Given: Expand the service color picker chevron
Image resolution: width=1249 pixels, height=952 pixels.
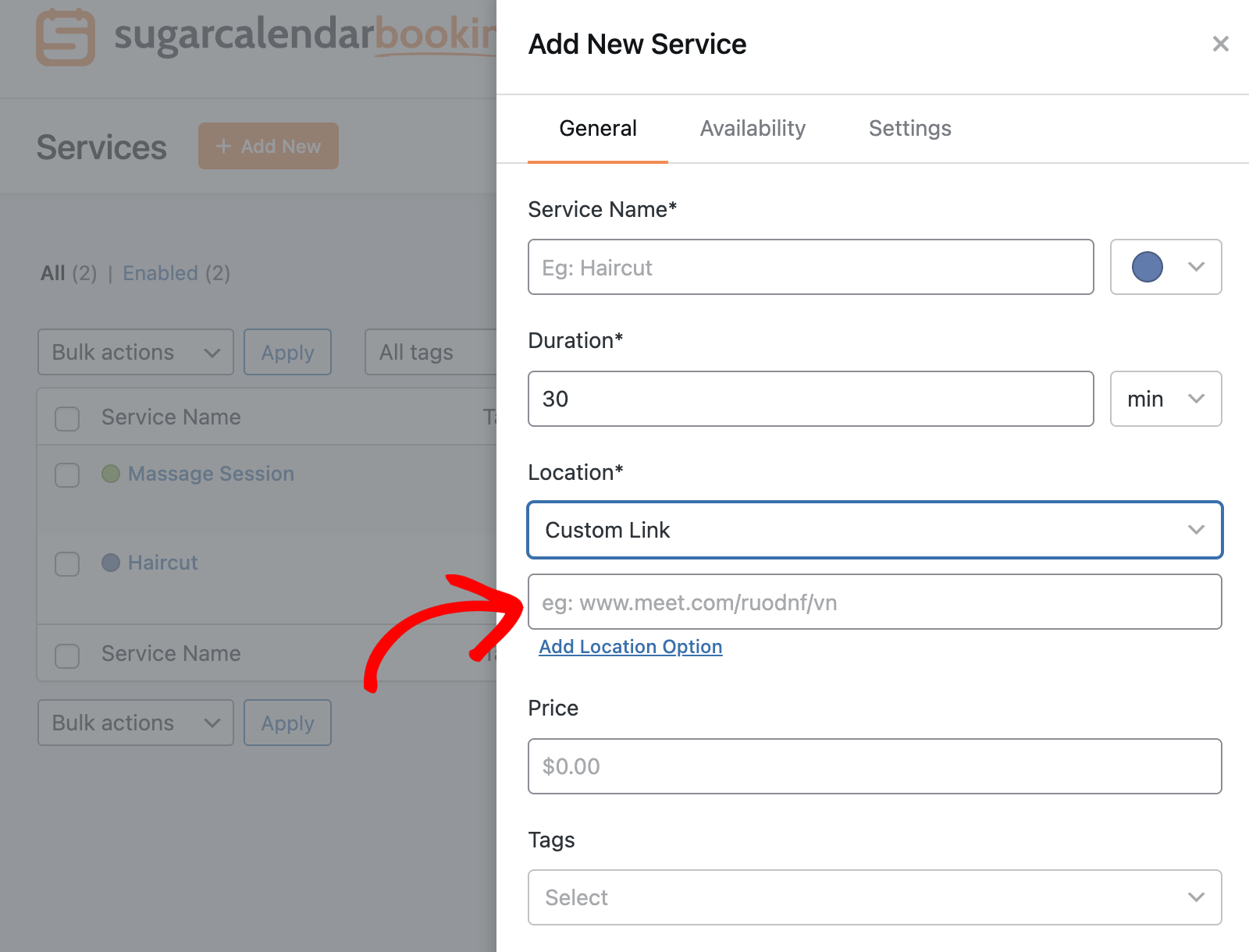Looking at the screenshot, I should [x=1195, y=267].
